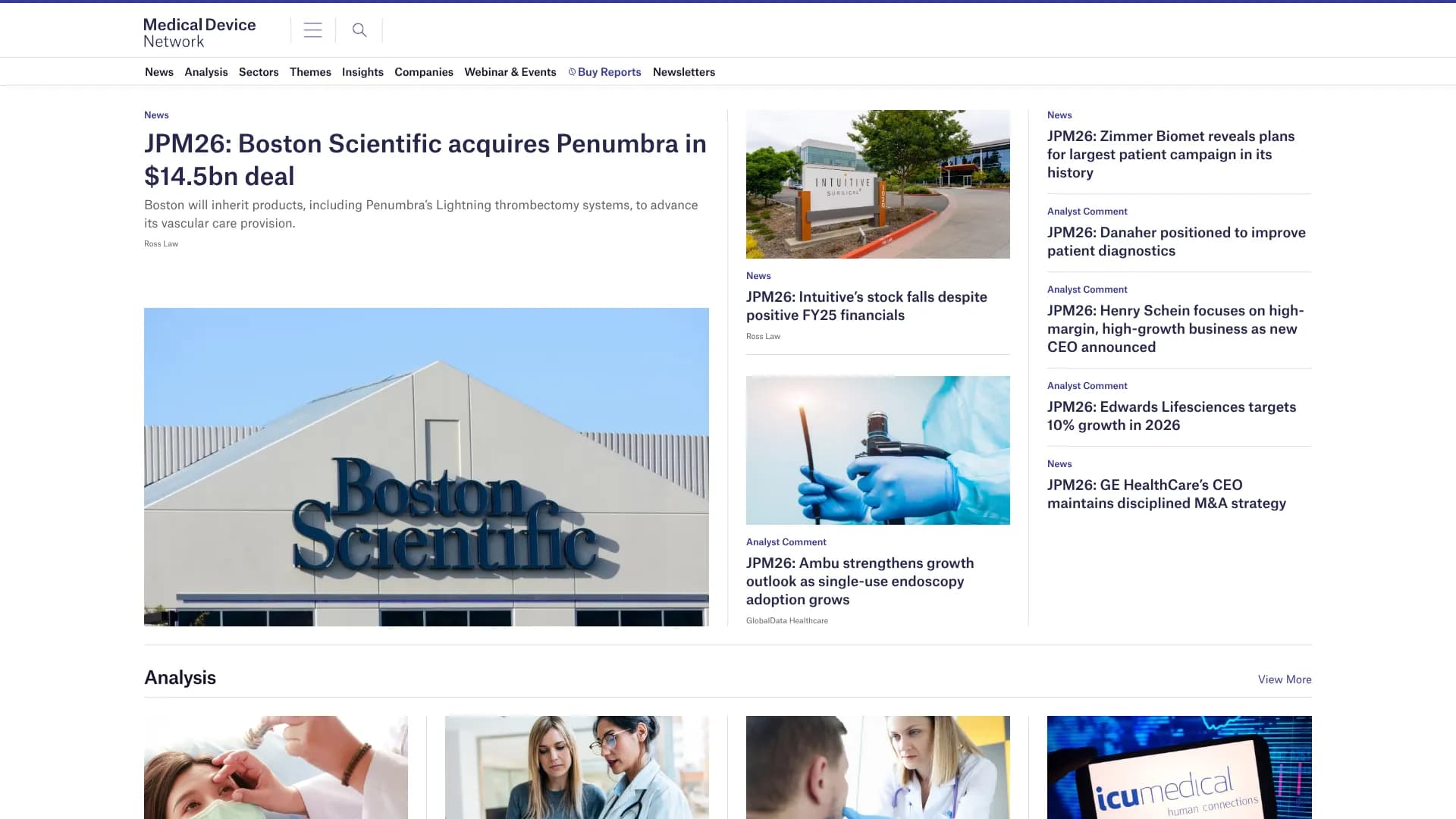Open the Newsletters navigation link

click(684, 72)
